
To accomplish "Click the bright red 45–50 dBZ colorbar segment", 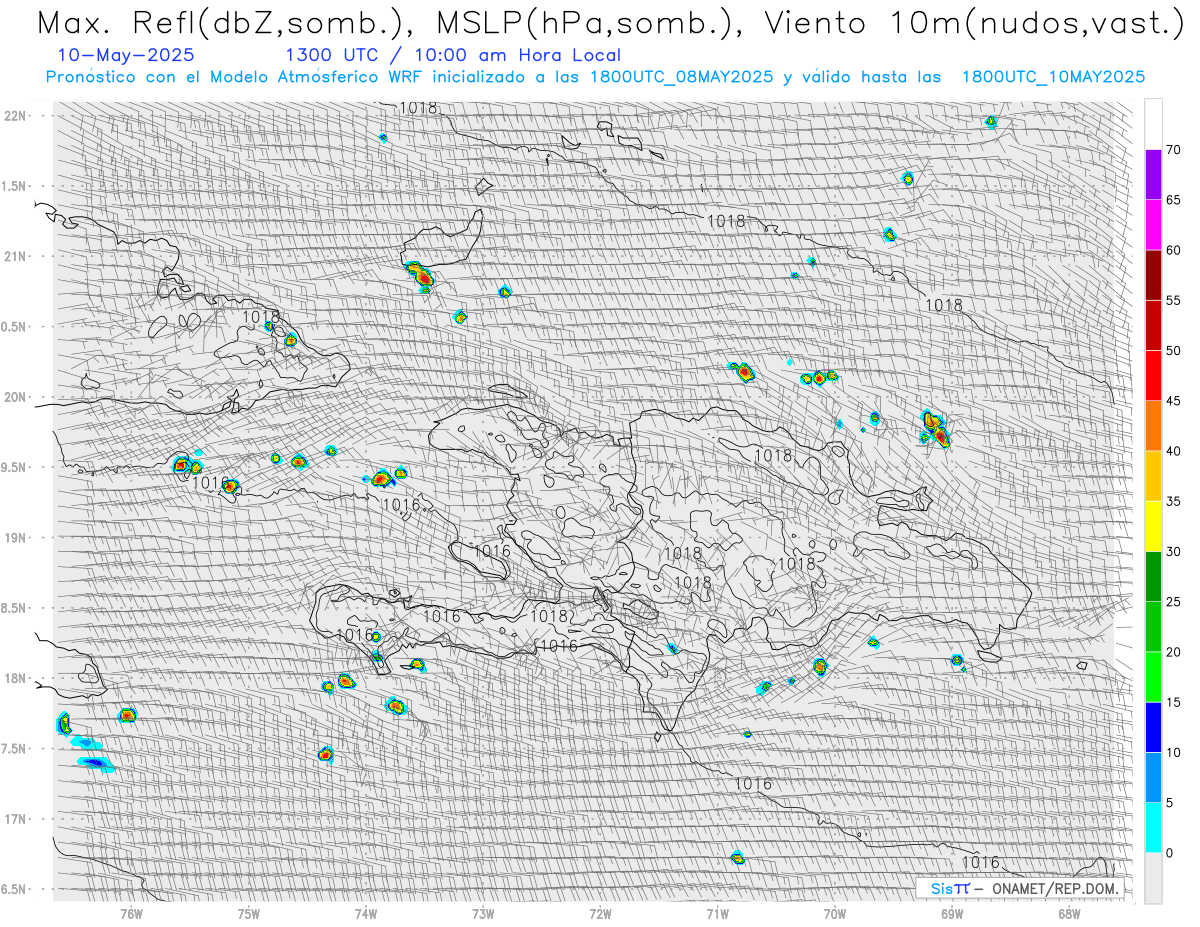I will pos(1153,376).
